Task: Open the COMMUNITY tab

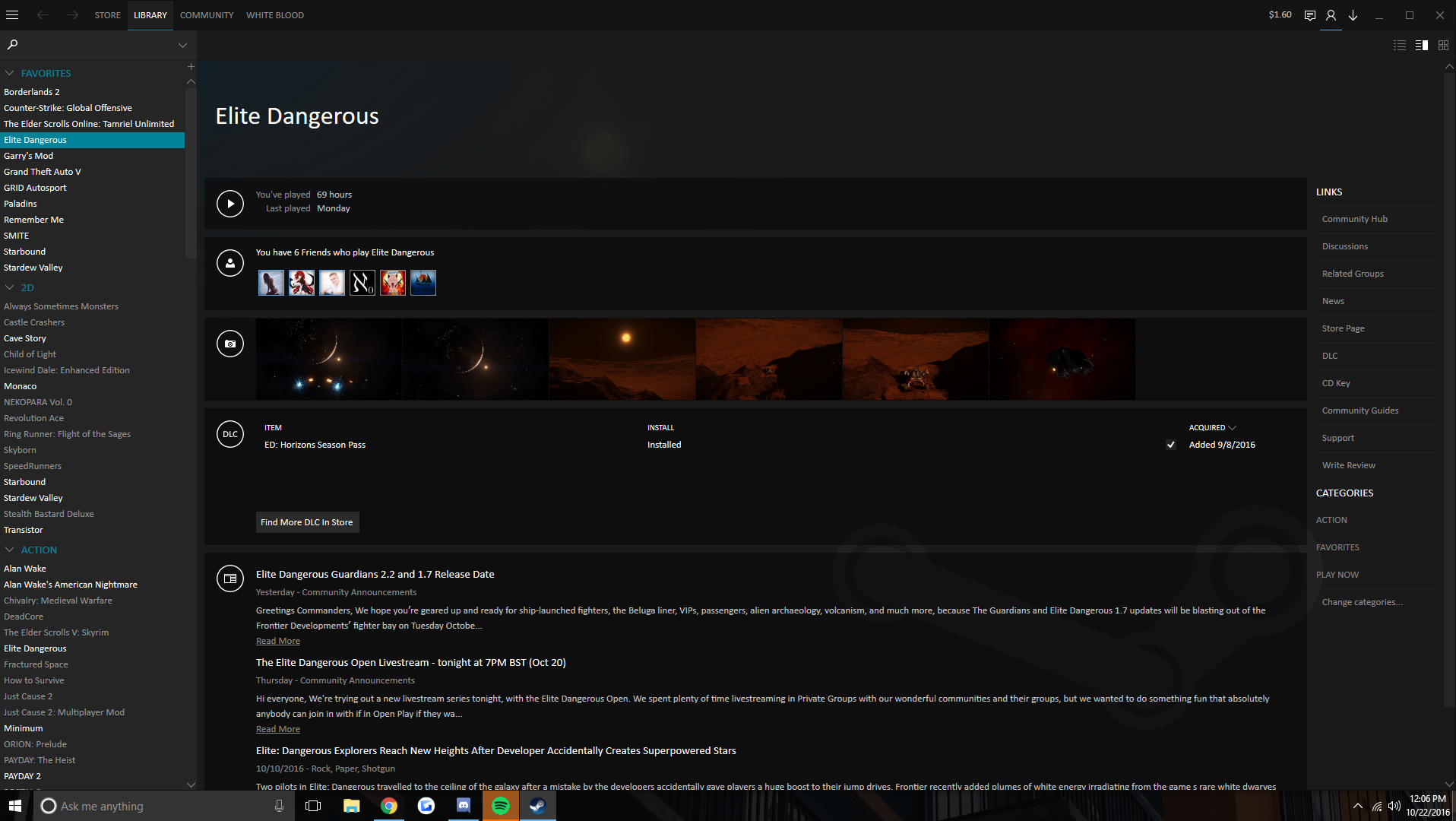Action: click(x=207, y=15)
